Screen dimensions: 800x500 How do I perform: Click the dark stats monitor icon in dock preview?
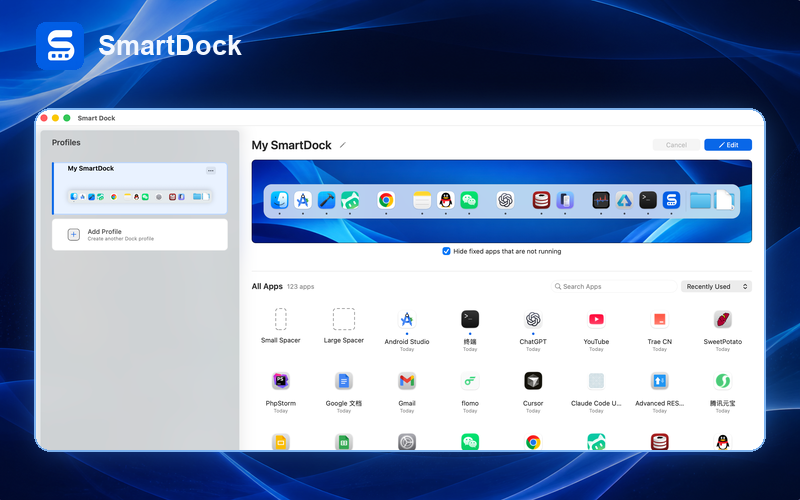[x=601, y=201]
